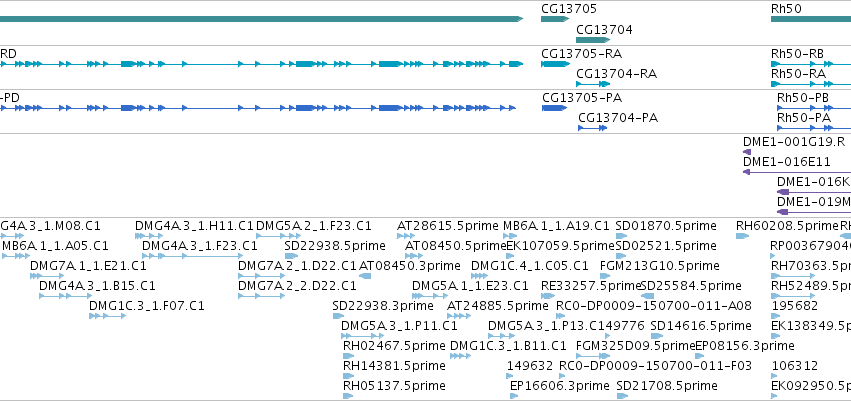Open EST DMG5A.3_1.P11.C1
Viewport: 851px width, 401px height.
[363, 336]
